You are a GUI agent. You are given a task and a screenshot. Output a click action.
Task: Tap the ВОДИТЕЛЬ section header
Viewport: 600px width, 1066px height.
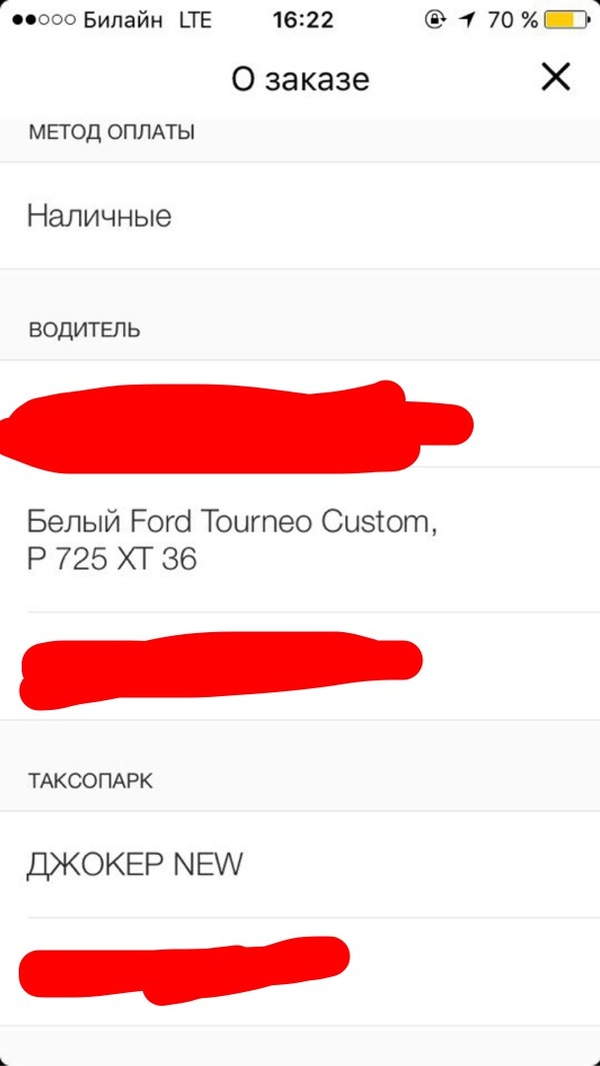coord(84,330)
